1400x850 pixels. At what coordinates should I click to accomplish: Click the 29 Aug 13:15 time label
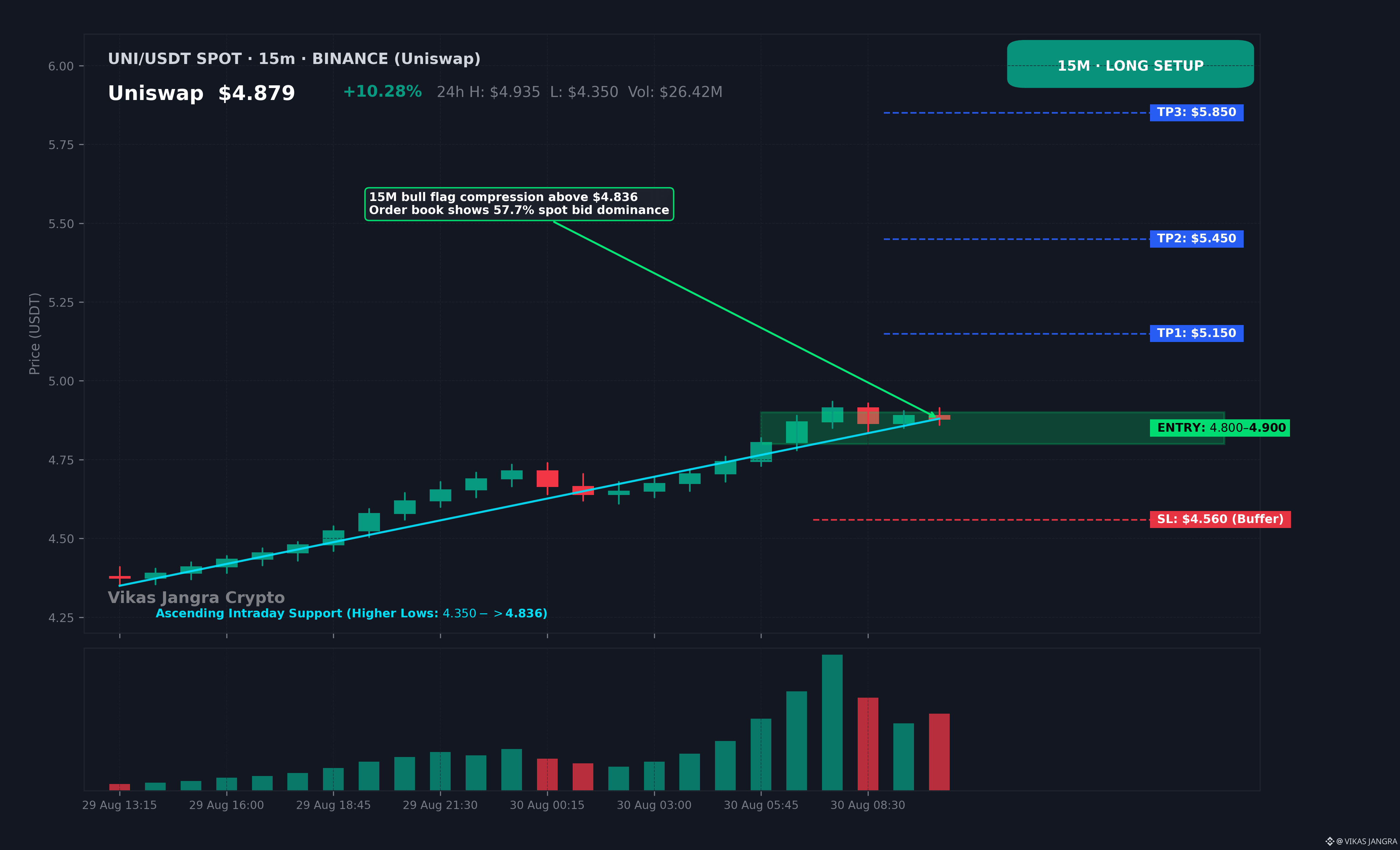click(119, 805)
